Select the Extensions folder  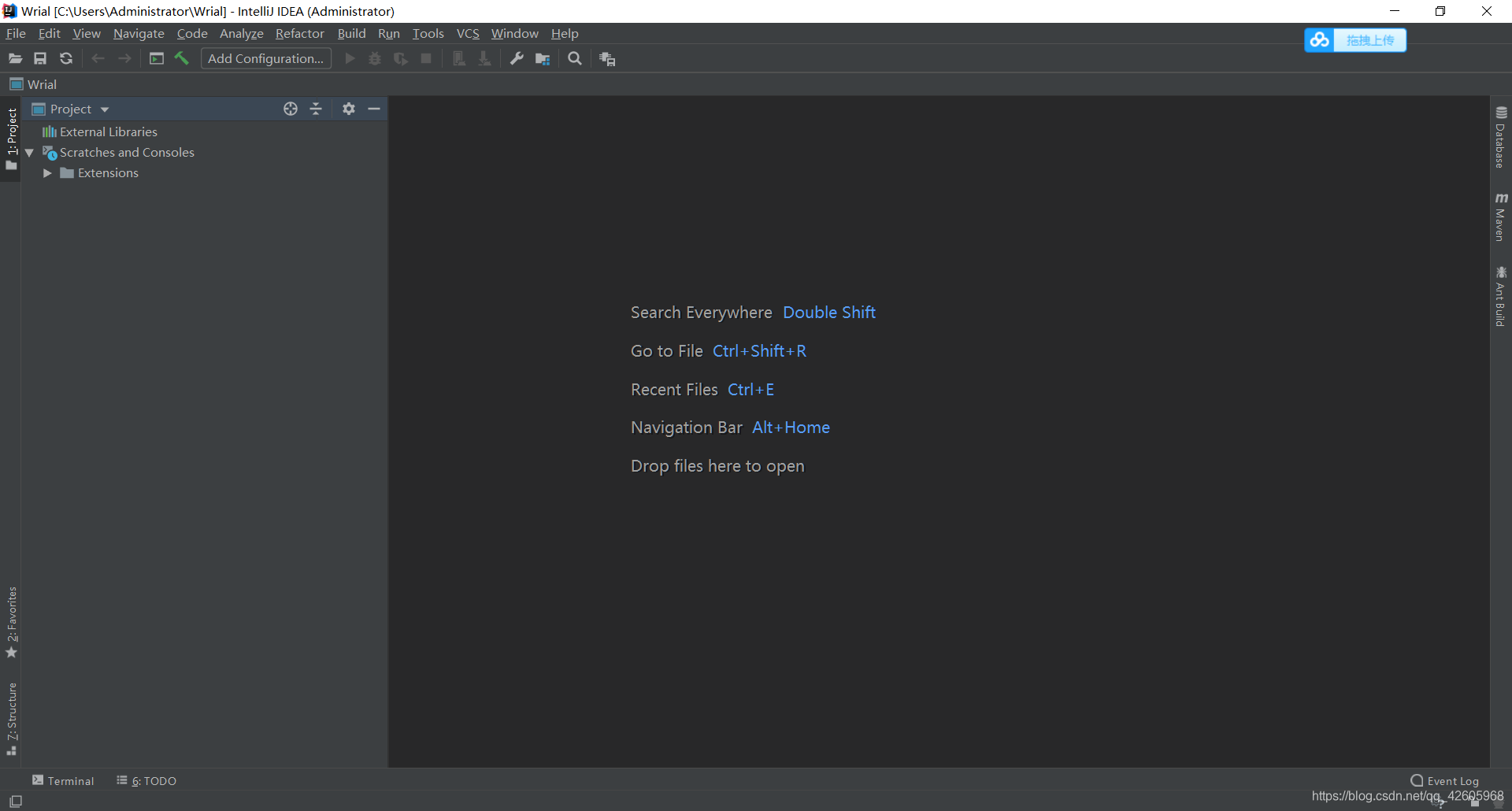(99, 172)
